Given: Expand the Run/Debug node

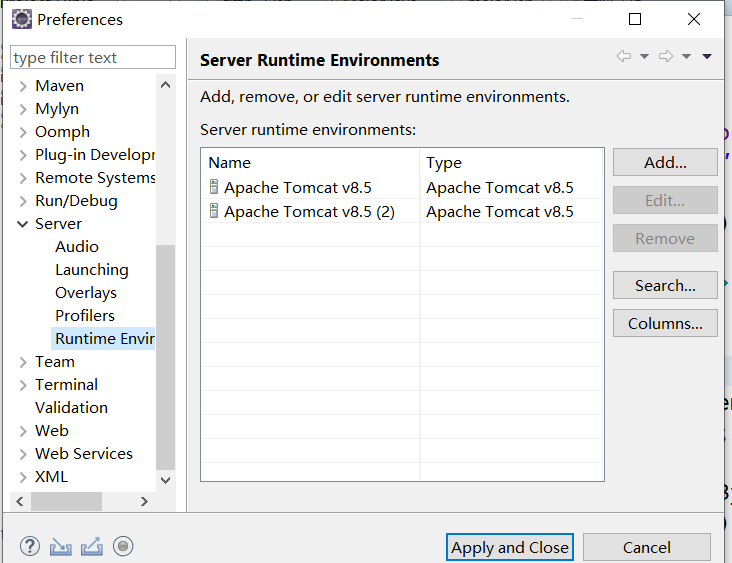Looking at the screenshot, I should coord(23,201).
